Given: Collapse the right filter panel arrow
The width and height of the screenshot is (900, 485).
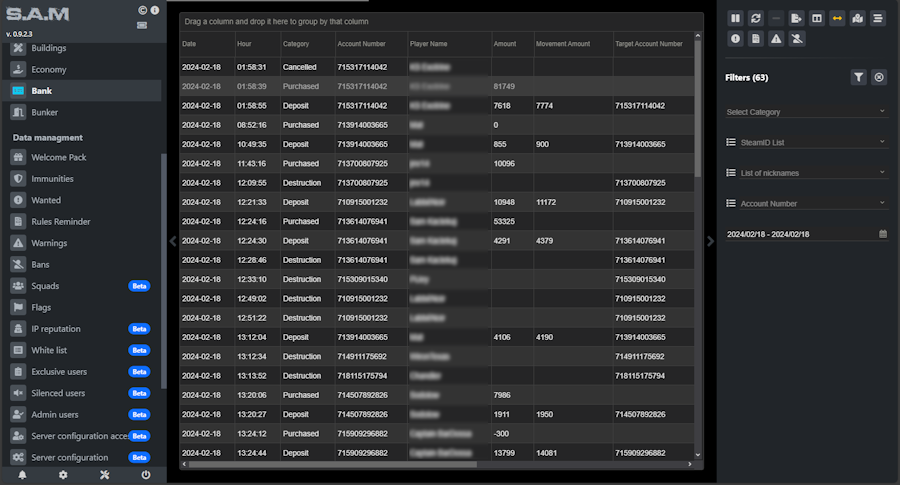Looking at the screenshot, I should click(711, 240).
